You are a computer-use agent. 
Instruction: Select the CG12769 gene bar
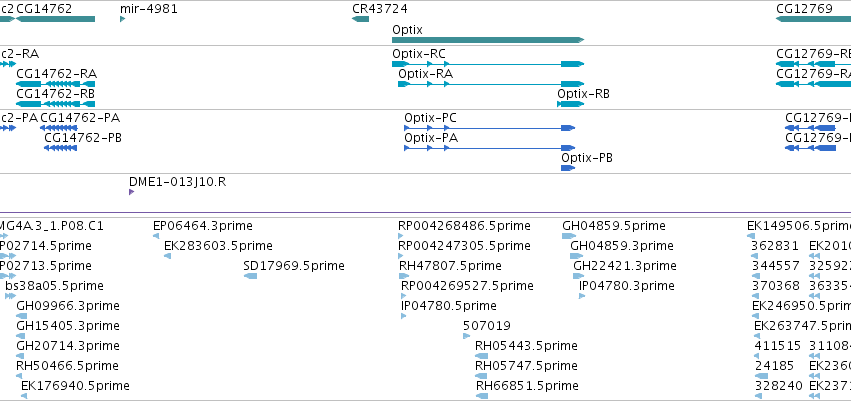click(x=814, y=19)
